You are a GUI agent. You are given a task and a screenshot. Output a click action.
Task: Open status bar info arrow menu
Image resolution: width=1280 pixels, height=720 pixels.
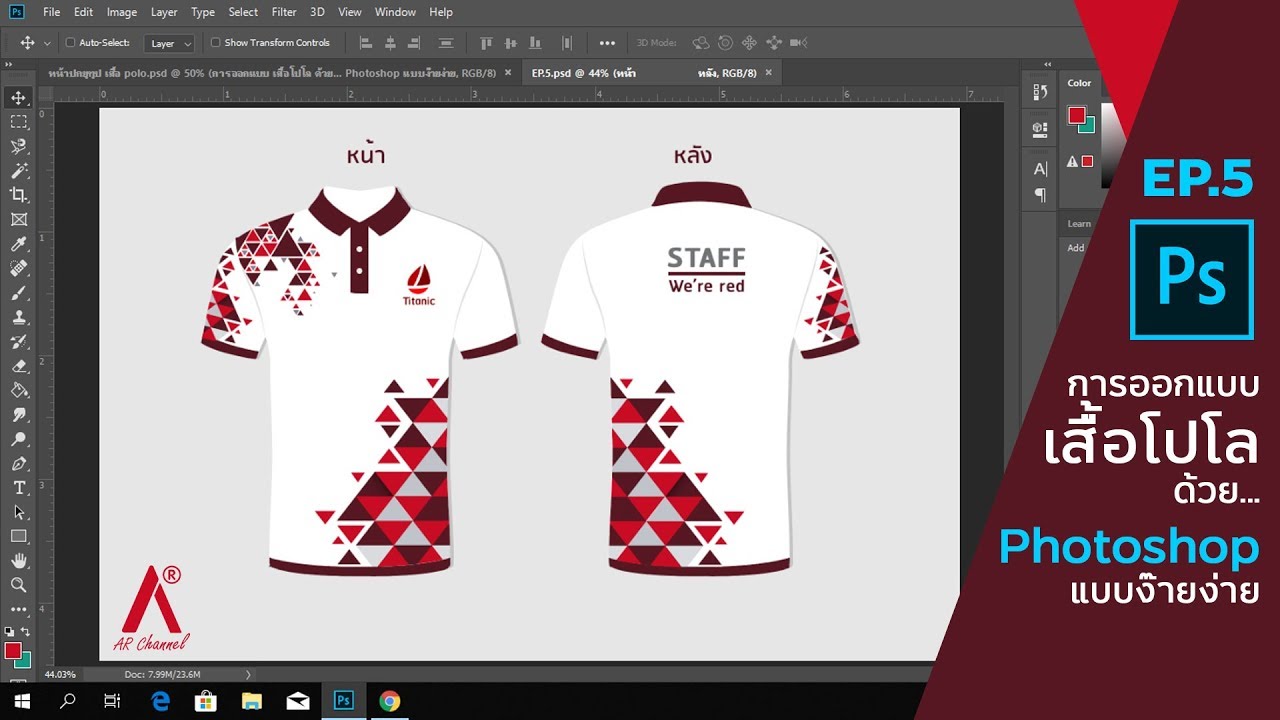coord(248,674)
